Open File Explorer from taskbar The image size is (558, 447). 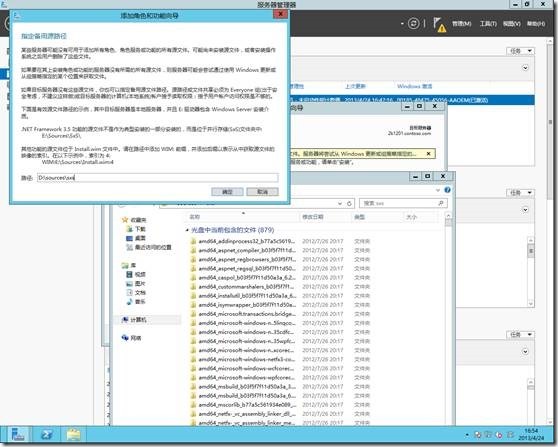point(74,435)
